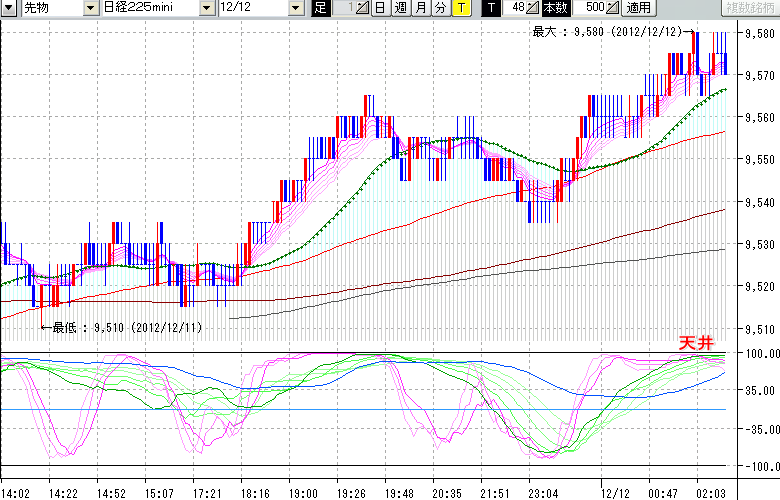Switch chart to daily (日) timeframe
The height and width of the screenshot is (500, 780).
point(380,8)
